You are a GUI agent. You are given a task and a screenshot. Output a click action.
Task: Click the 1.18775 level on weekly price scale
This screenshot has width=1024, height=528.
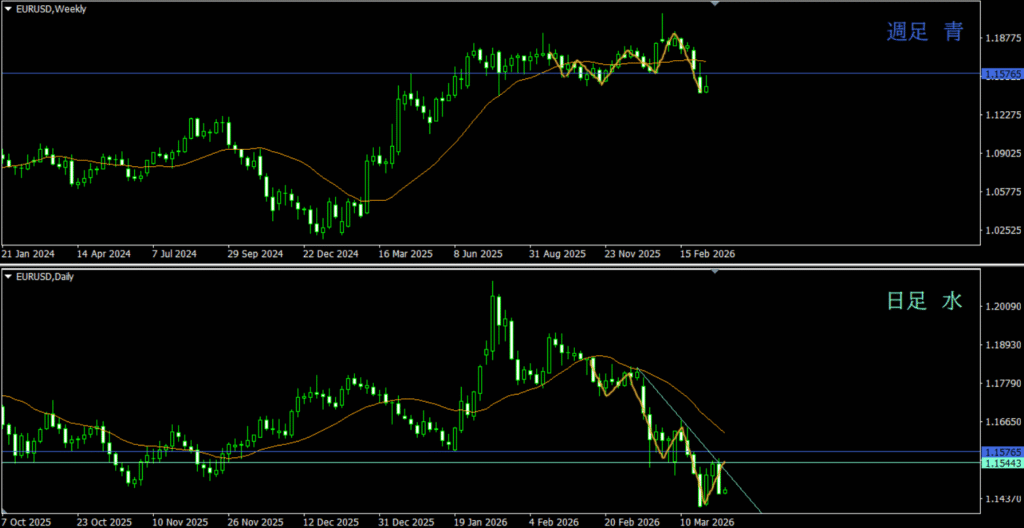pyautogui.click(x=1001, y=39)
